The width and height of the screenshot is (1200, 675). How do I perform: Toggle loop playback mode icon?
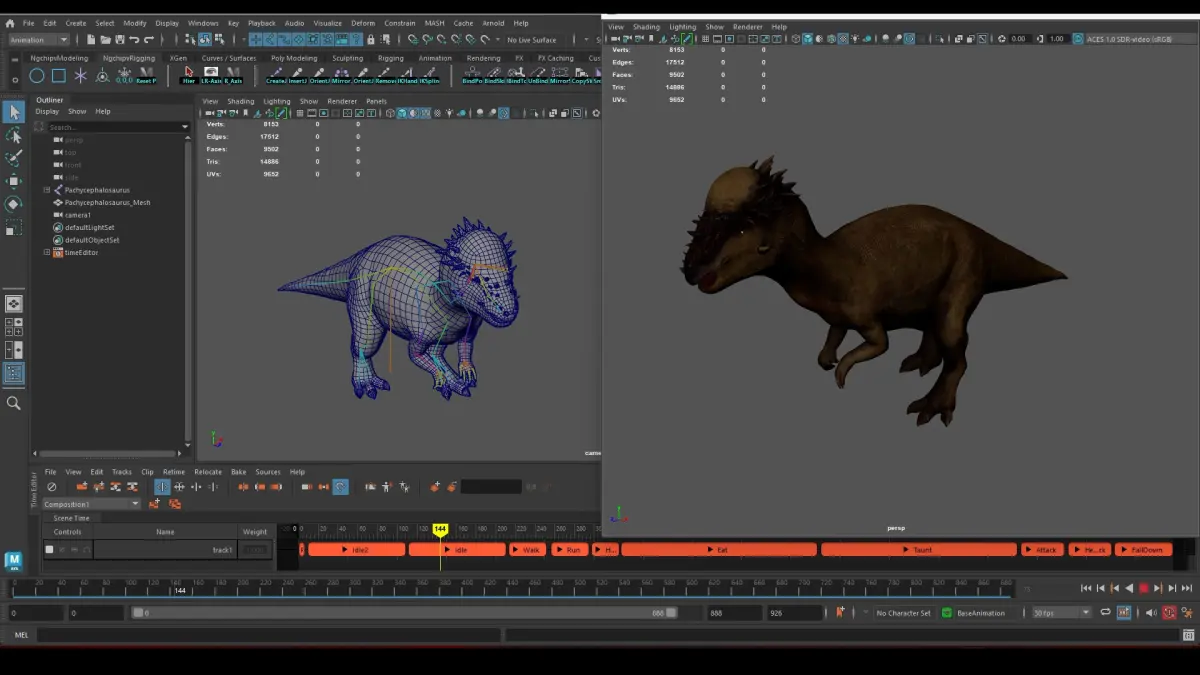[1105, 612]
